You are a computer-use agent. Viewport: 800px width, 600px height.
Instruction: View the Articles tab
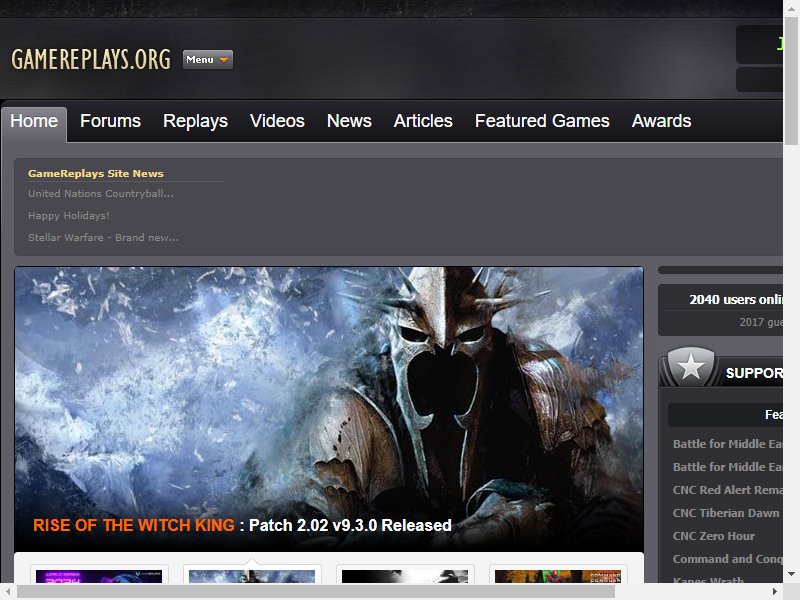pos(423,121)
